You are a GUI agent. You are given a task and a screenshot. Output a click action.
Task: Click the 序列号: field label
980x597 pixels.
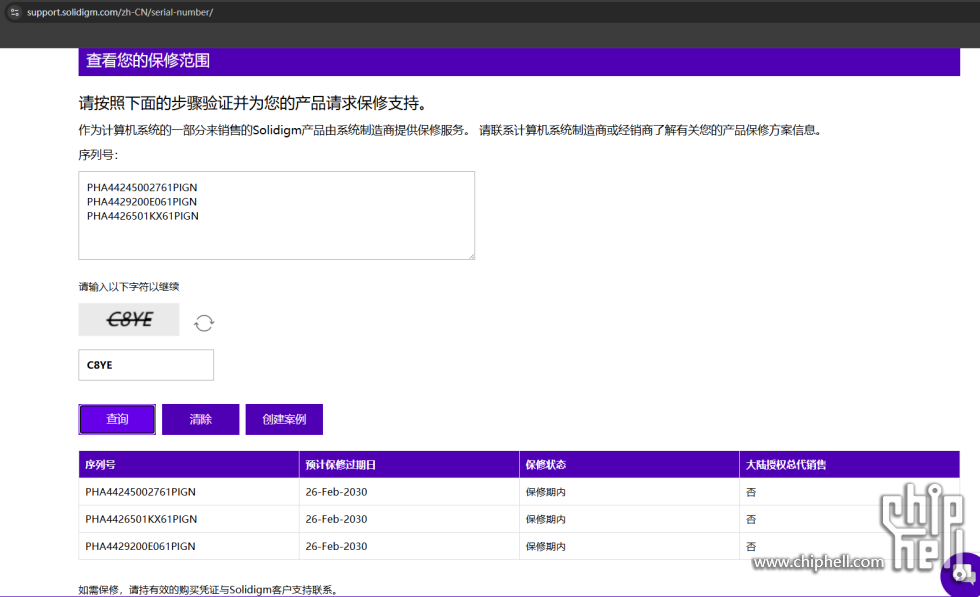[98, 154]
